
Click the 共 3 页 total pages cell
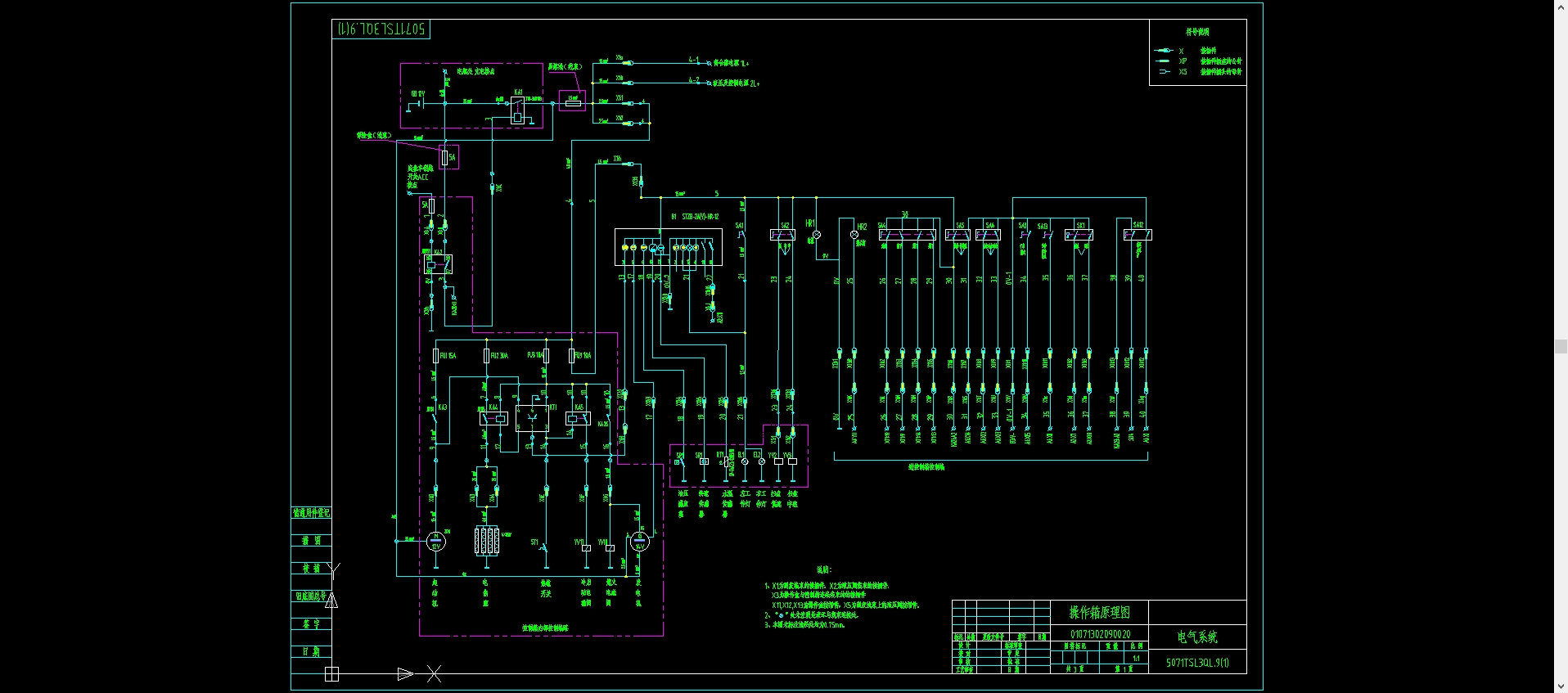[x=1075, y=668]
